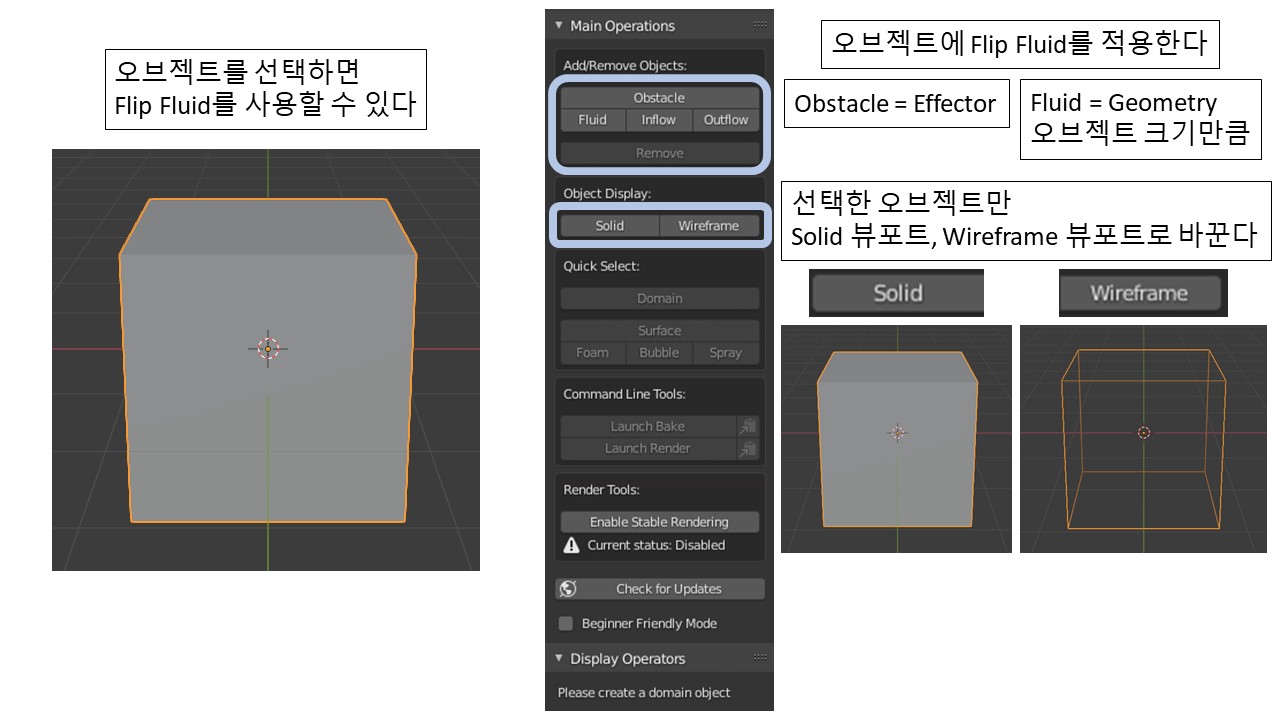Click the 'Render Tools:' label
The height and width of the screenshot is (720, 1280).
tap(601, 490)
